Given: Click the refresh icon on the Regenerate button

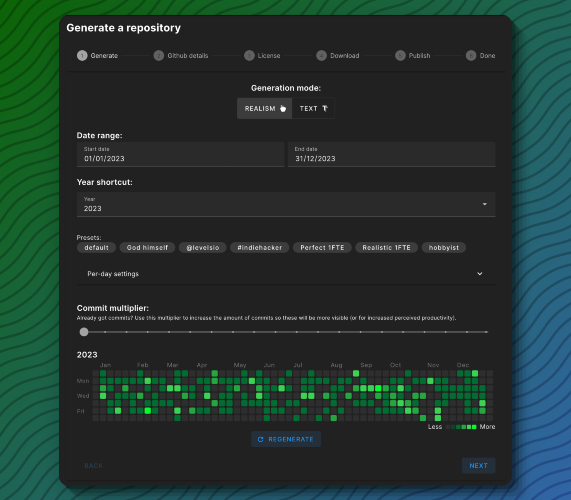Looking at the screenshot, I should tap(260, 440).
